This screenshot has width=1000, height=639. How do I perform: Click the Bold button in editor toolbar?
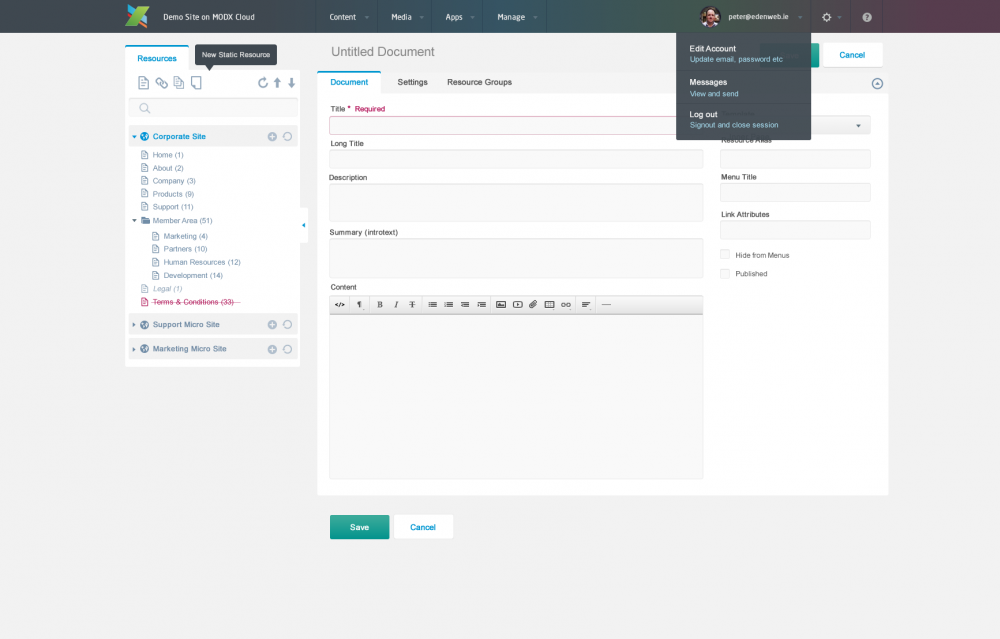[x=380, y=304]
